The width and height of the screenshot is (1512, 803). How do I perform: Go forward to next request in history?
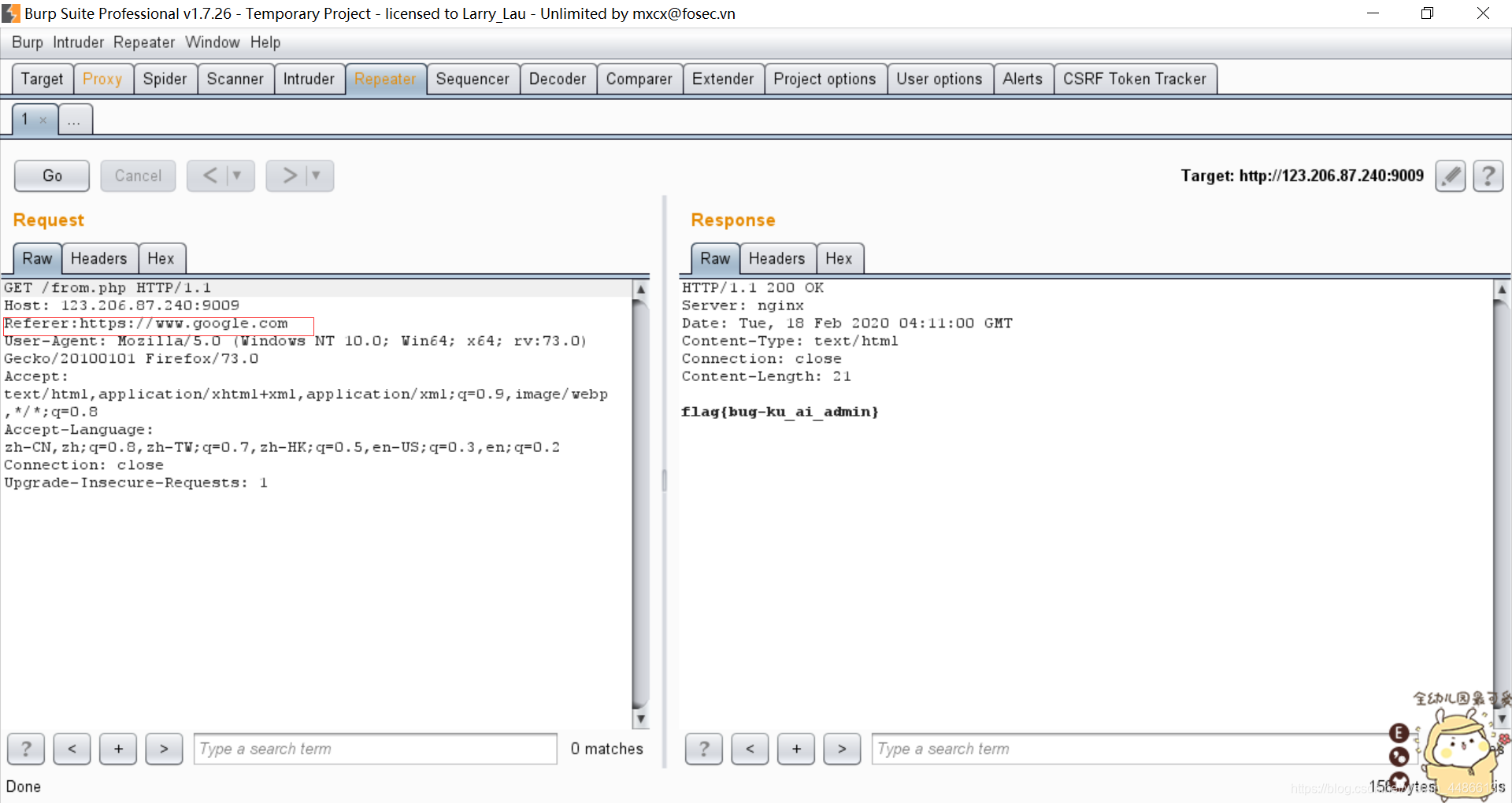pos(288,176)
